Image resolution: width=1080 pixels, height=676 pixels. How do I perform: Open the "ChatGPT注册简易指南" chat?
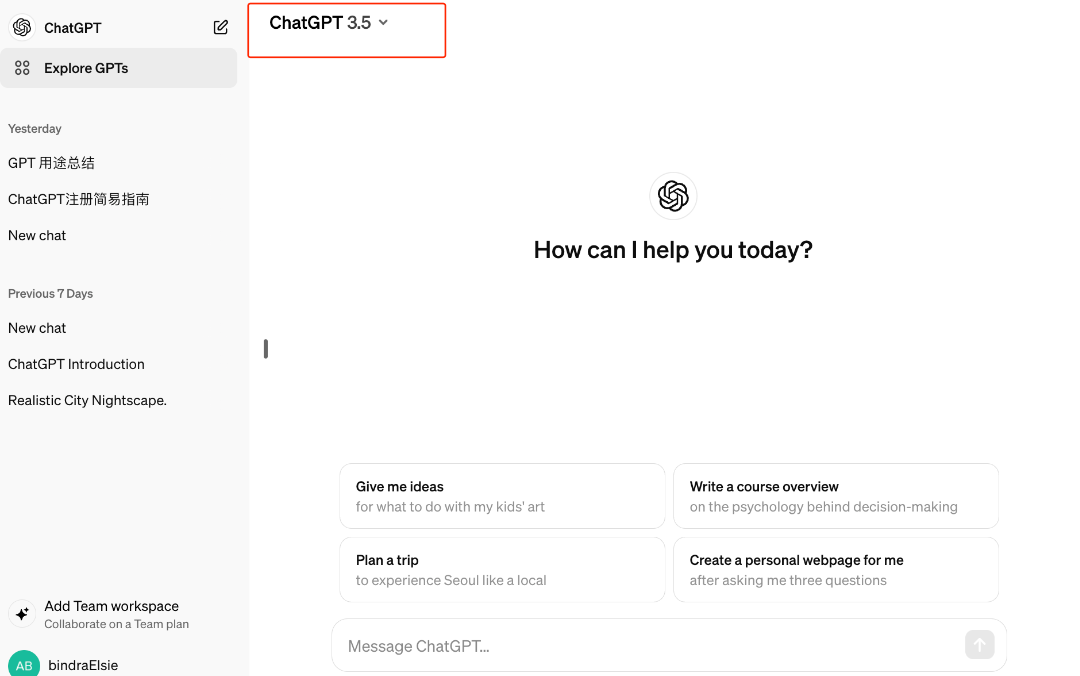coord(79,199)
